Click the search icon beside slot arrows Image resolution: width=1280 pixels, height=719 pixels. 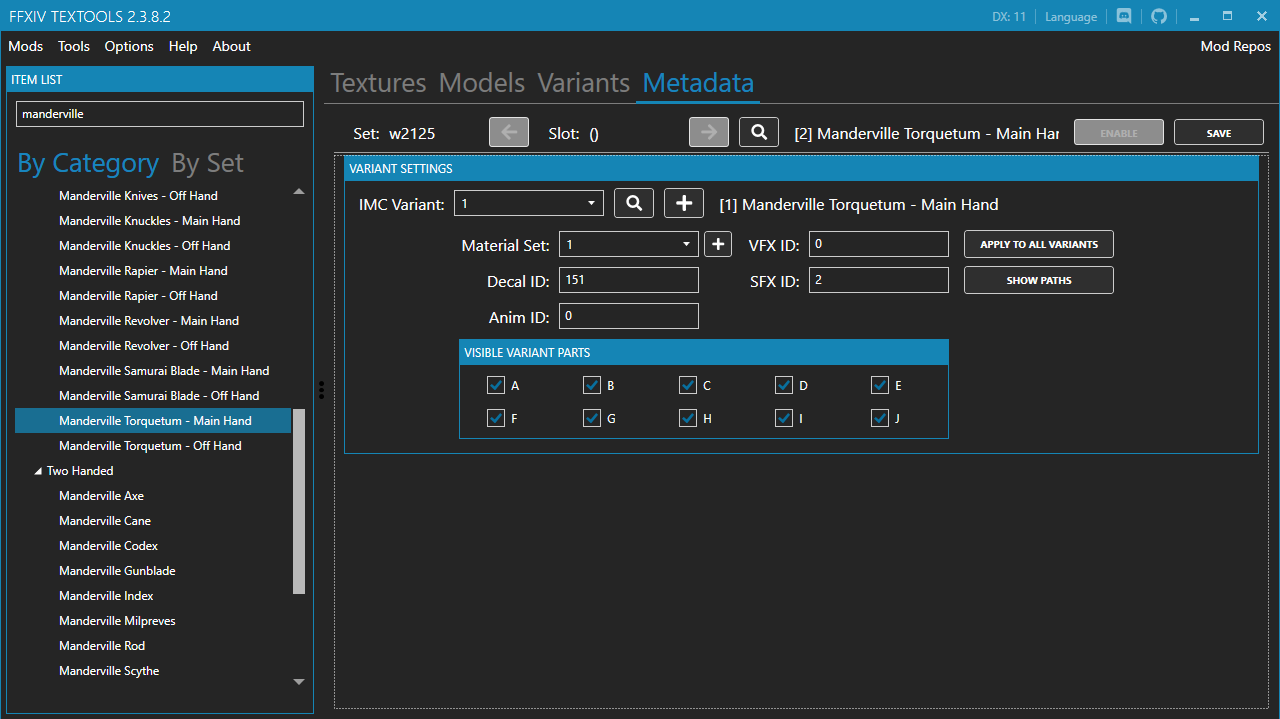coord(759,132)
